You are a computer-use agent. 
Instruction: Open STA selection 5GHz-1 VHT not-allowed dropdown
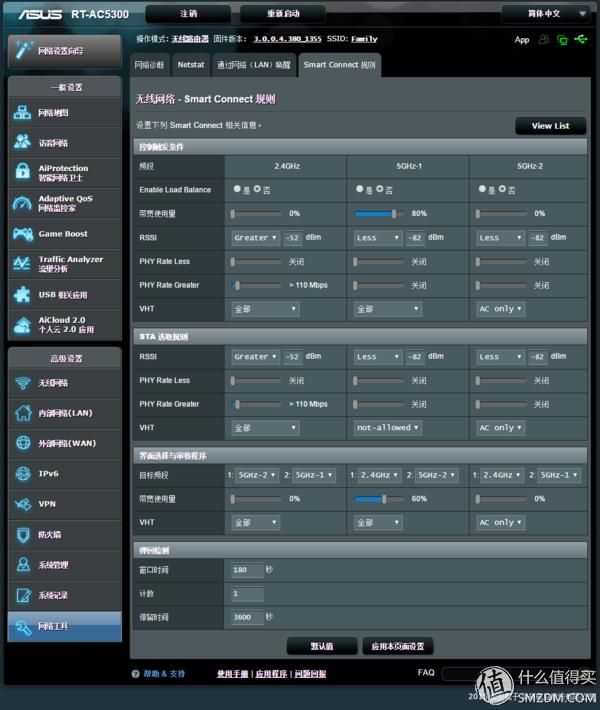tap(388, 427)
